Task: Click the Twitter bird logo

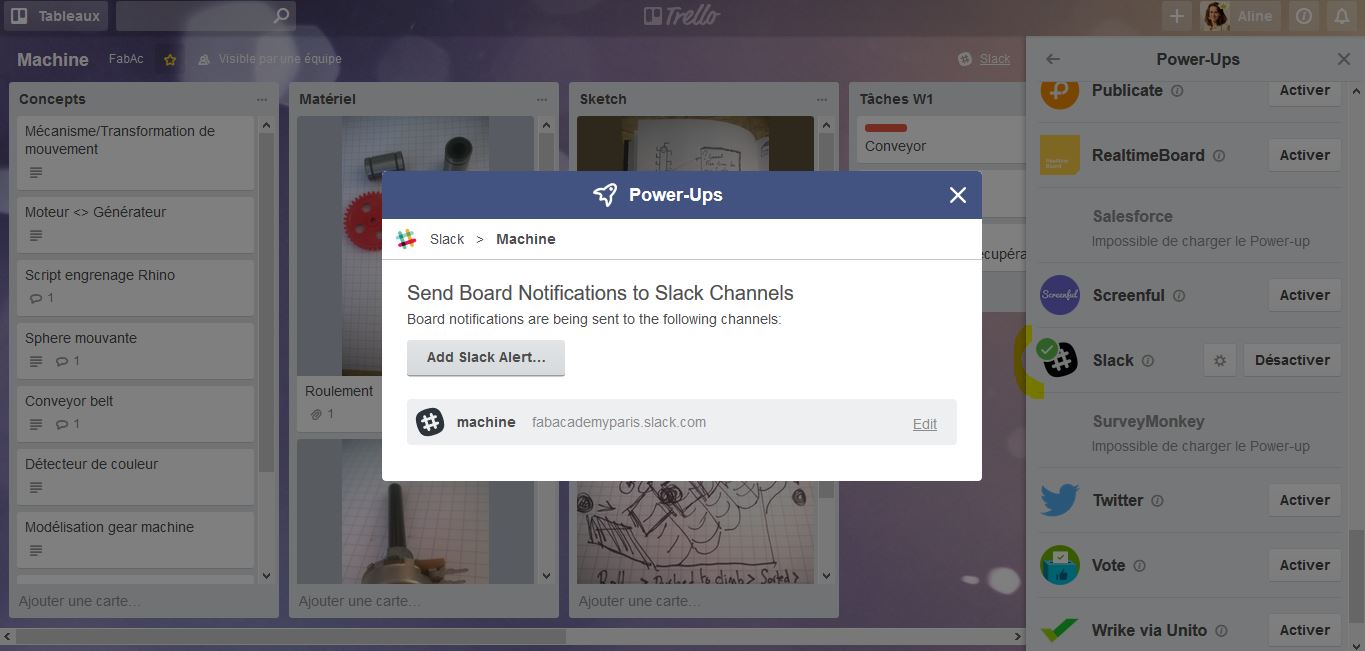Action: [x=1060, y=500]
